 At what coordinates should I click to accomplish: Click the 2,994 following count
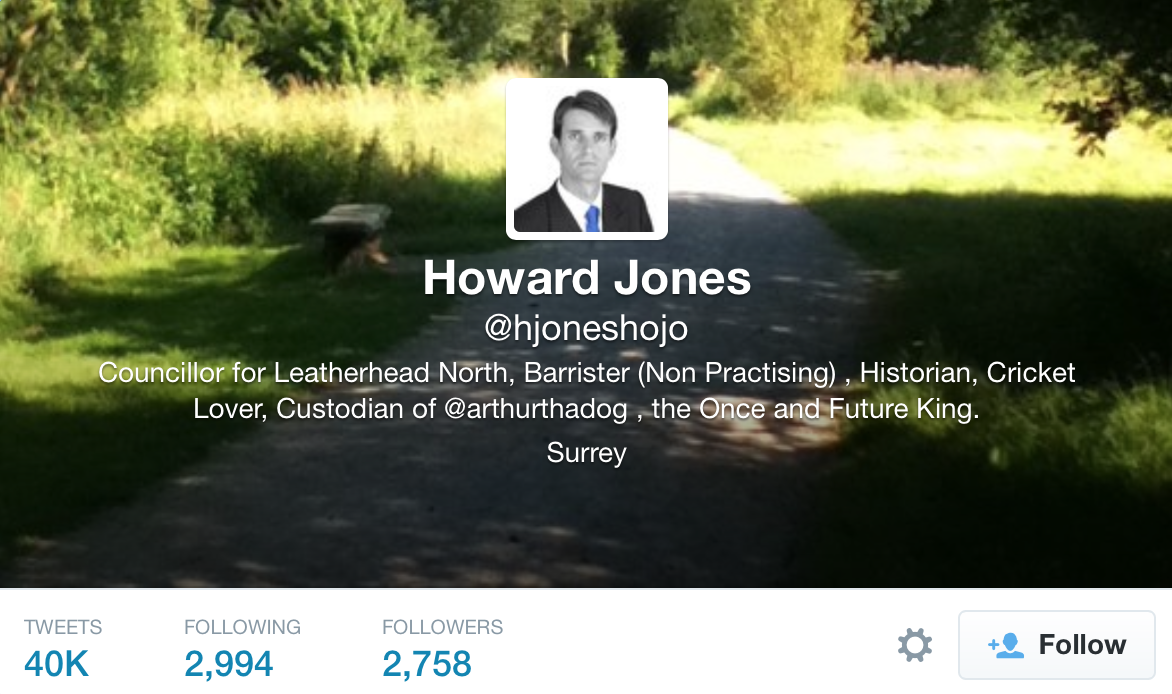[x=229, y=664]
